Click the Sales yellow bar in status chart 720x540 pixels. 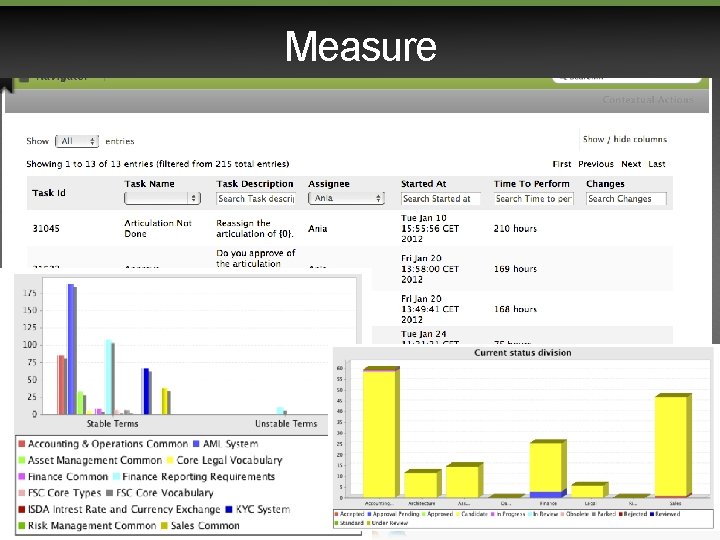pos(671,446)
